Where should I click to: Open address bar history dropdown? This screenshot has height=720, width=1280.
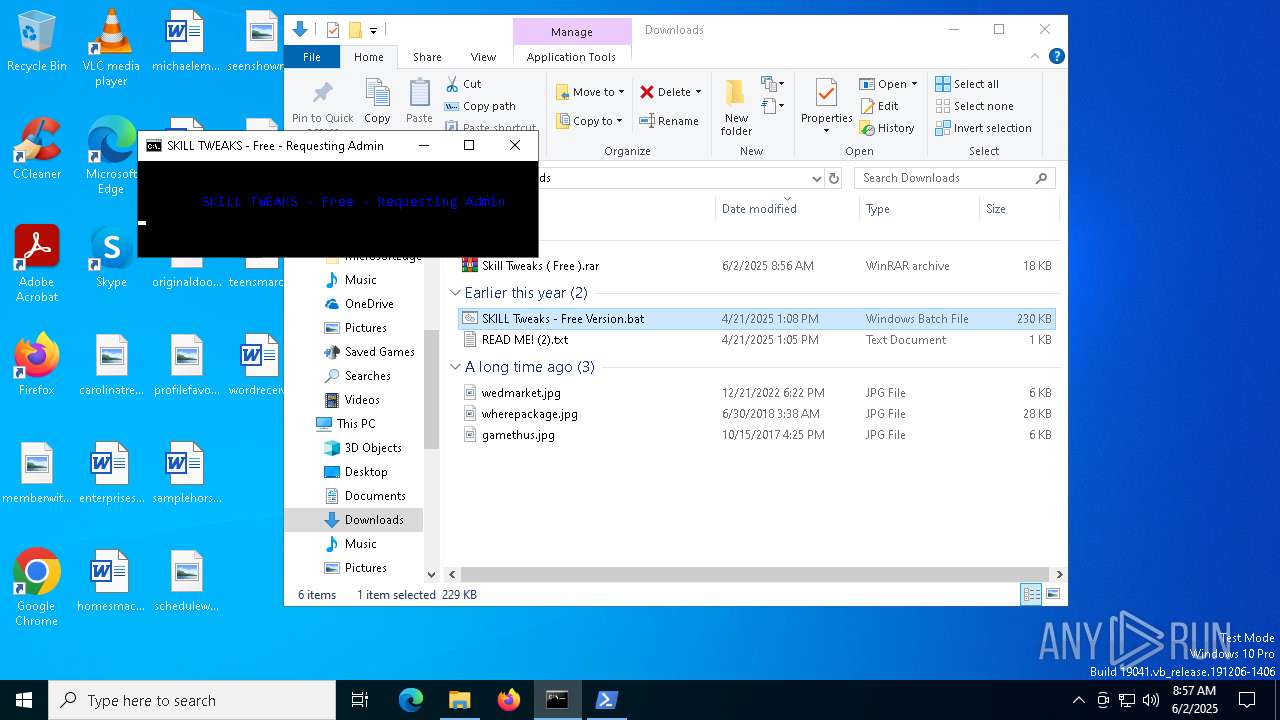pos(817,178)
